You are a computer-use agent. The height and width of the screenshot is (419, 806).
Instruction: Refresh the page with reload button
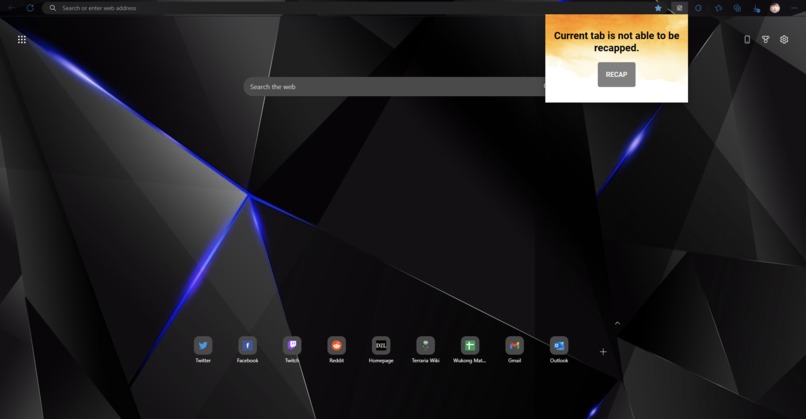[30, 8]
